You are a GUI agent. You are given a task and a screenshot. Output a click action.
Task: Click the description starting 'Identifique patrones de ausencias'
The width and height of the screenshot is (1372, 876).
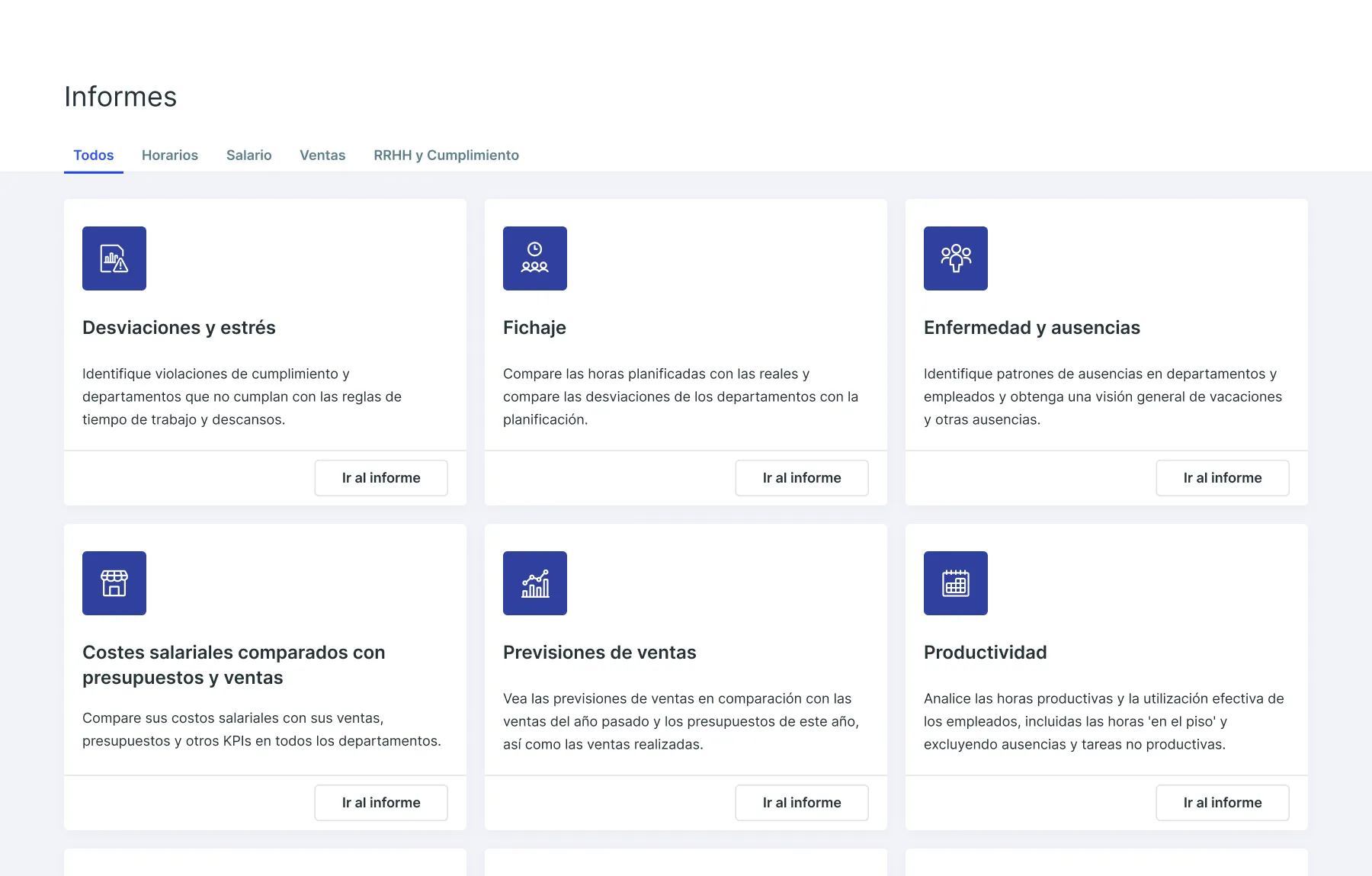pyautogui.click(x=1103, y=396)
